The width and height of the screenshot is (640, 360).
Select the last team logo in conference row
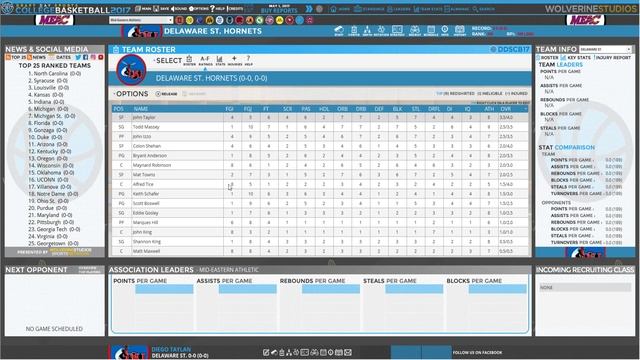click(x=309, y=20)
